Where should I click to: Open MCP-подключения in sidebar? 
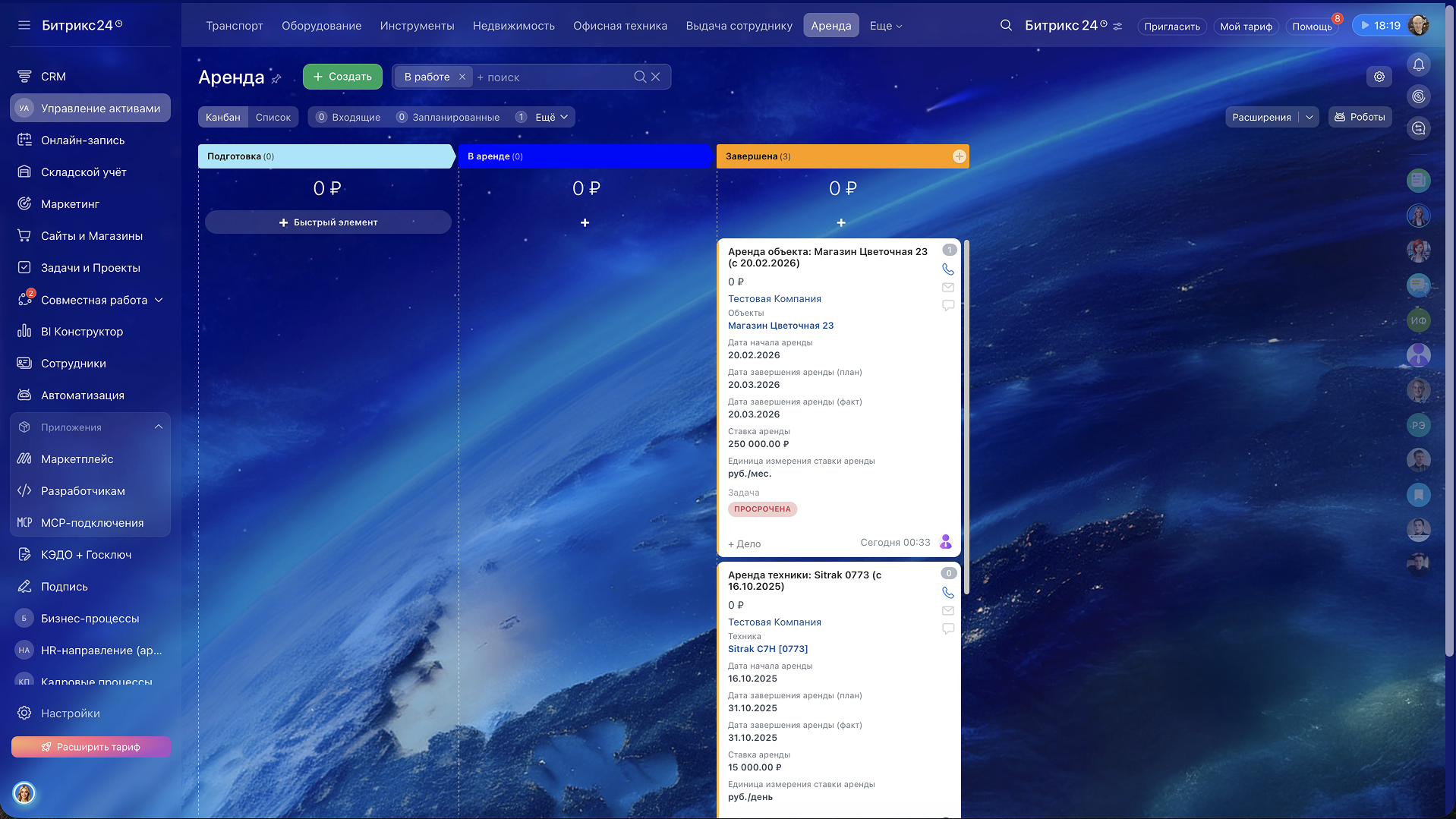point(90,523)
